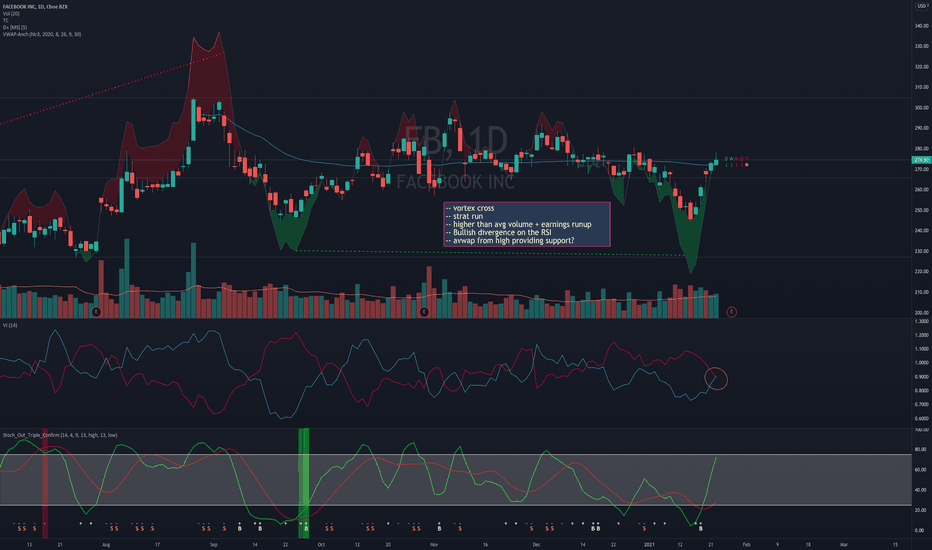Click the Dec label on time axis
Screen dimensions: 932x550
pyautogui.click(x=536, y=544)
